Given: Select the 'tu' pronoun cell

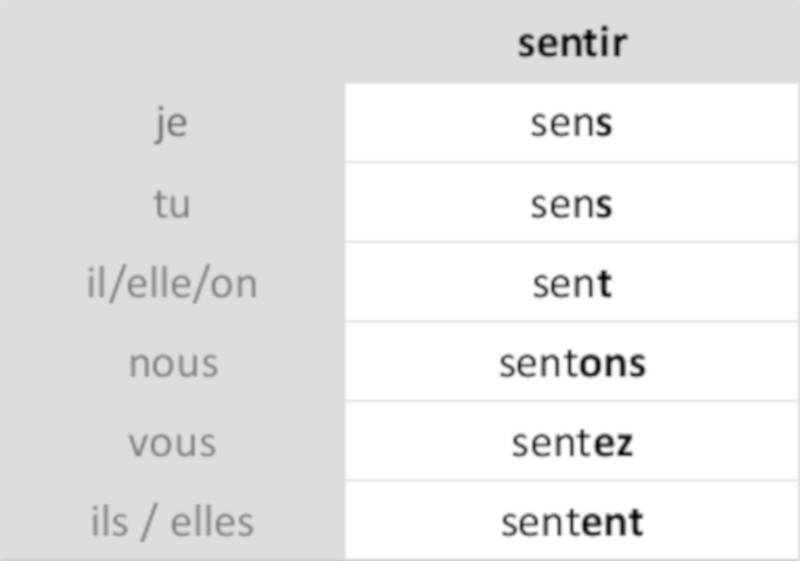Looking at the screenshot, I should pyautogui.click(x=172, y=204).
